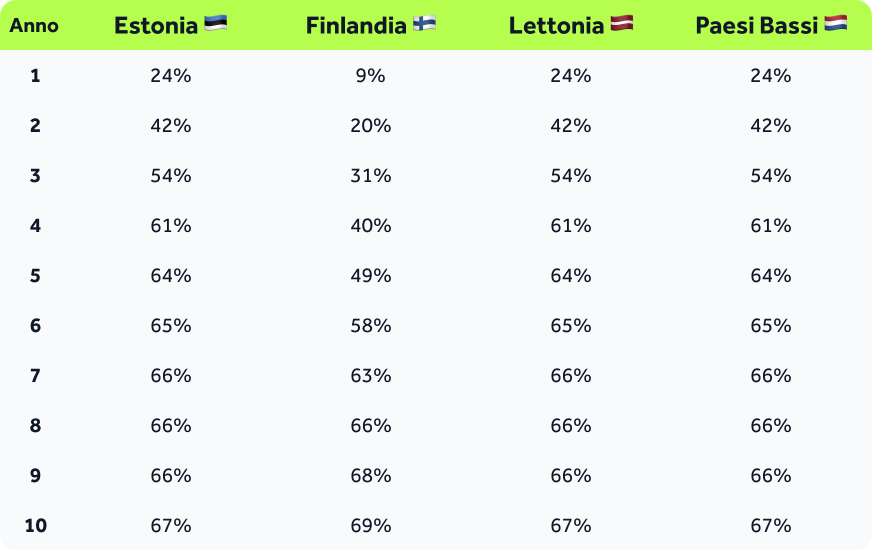Click Estonia's 54% value in year 3
872x550 pixels.
pyautogui.click(x=170, y=176)
